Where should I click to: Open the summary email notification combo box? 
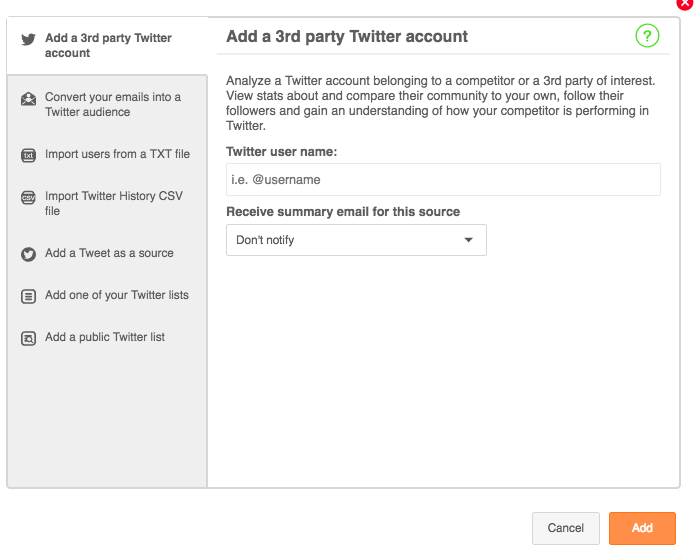(x=356, y=240)
